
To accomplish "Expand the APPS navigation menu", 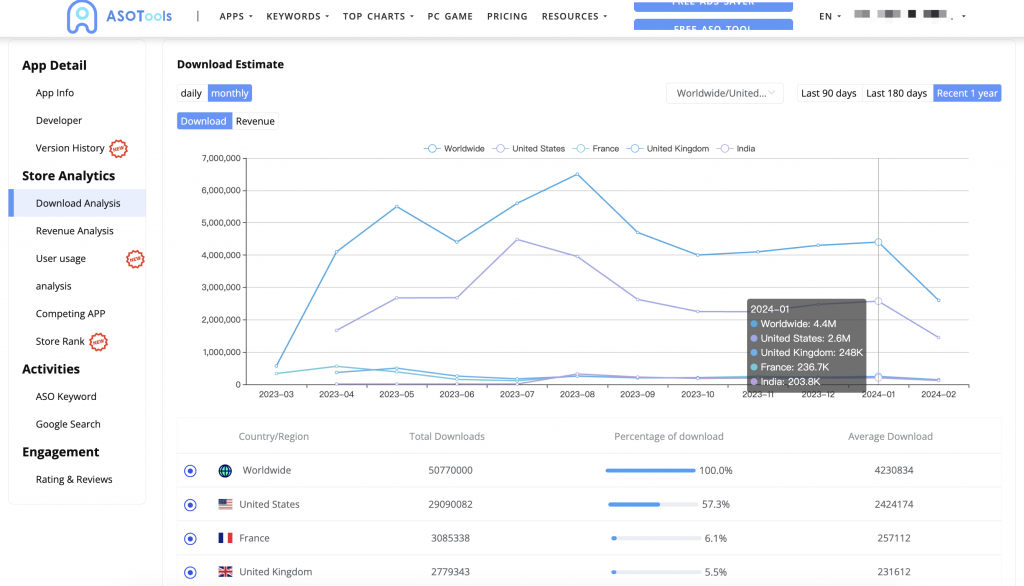I will click(236, 17).
